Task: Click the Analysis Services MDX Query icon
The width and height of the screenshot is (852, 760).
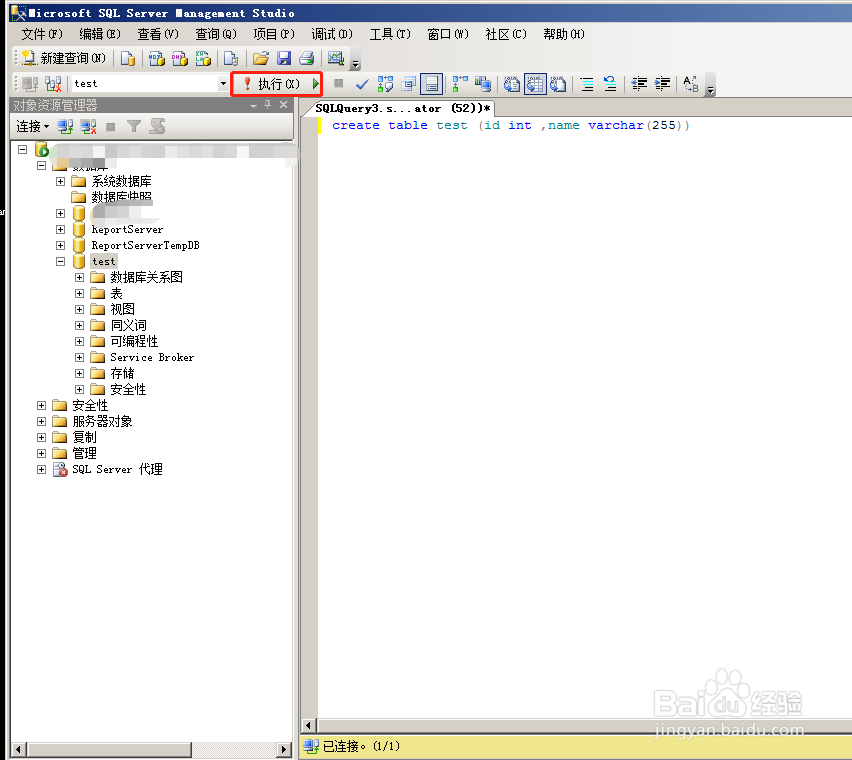Action: pyautogui.click(x=156, y=58)
